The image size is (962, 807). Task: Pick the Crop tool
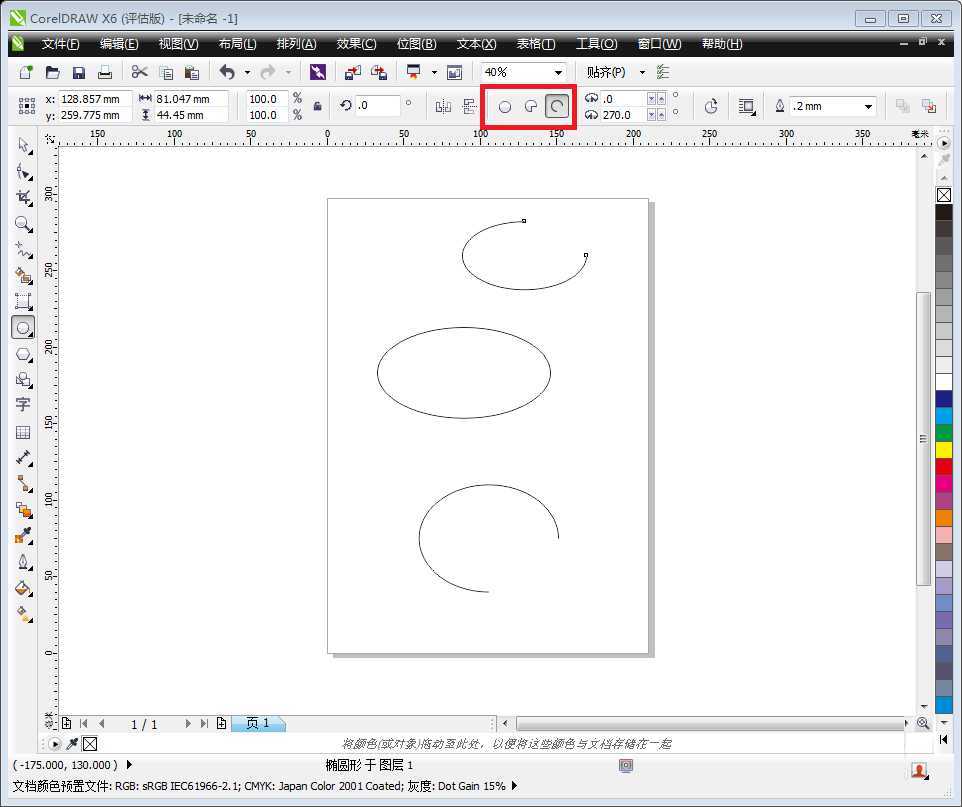(x=24, y=197)
